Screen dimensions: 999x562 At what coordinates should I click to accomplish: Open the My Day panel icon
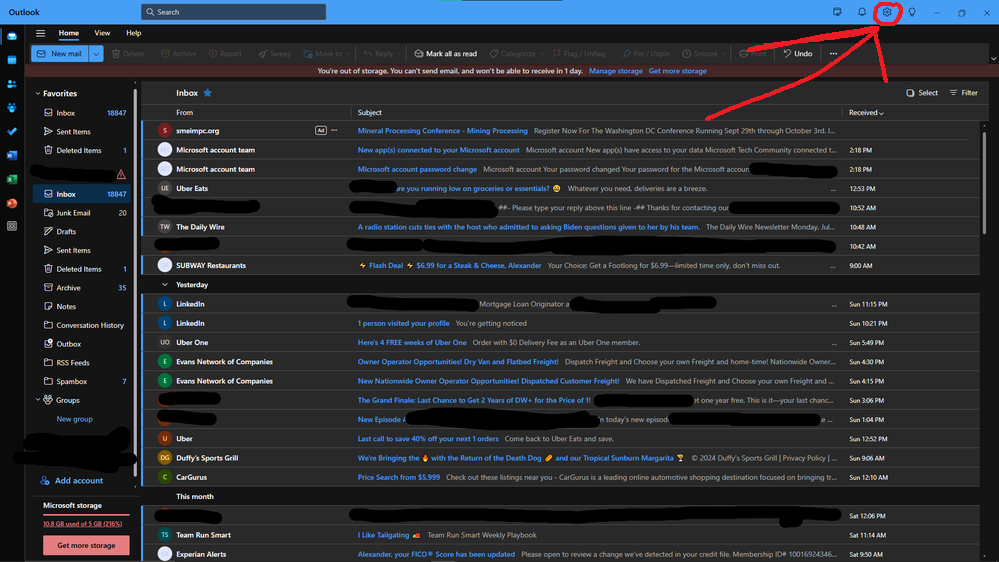(x=837, y=12)
